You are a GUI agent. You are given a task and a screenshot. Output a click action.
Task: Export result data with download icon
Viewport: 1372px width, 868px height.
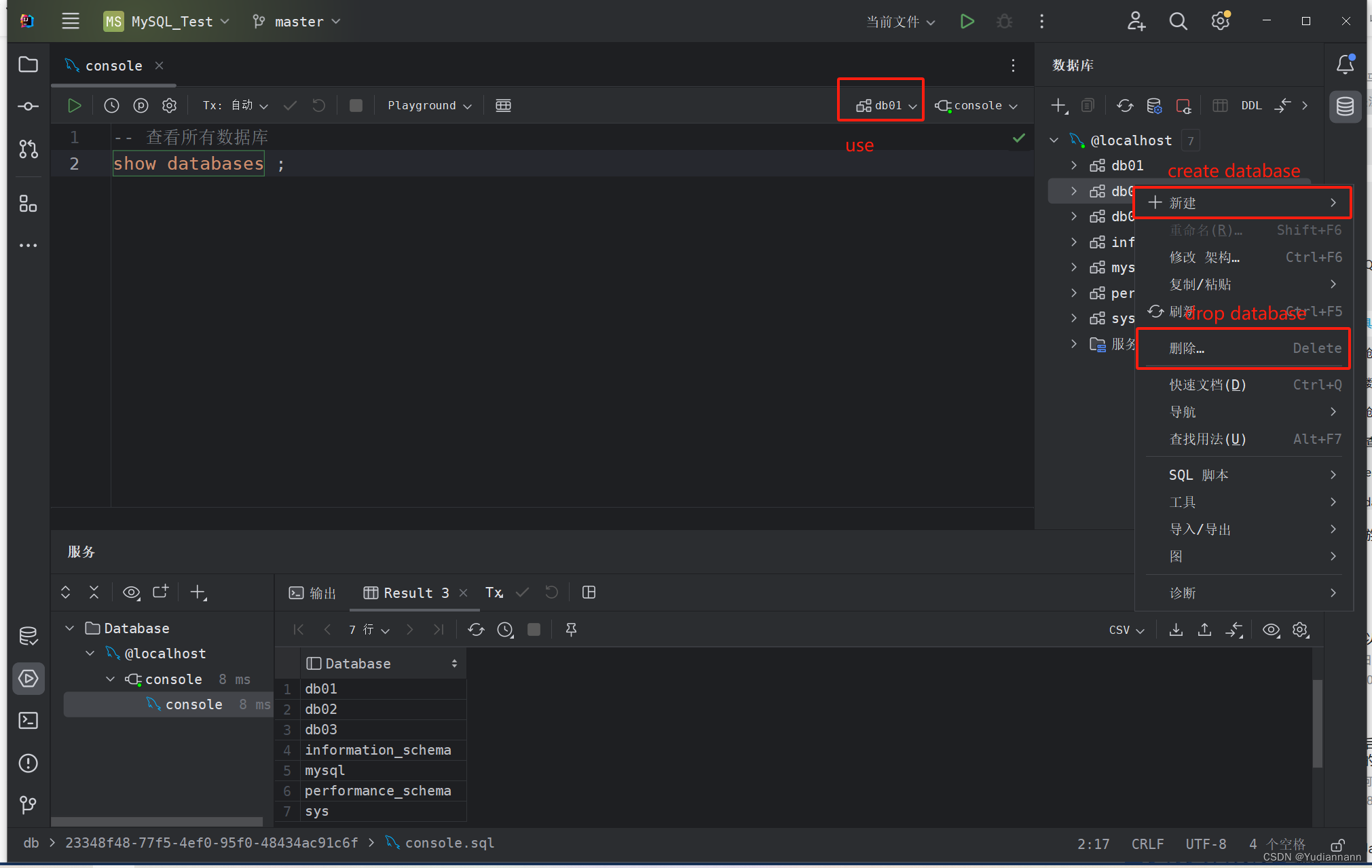pos(1176,630)
